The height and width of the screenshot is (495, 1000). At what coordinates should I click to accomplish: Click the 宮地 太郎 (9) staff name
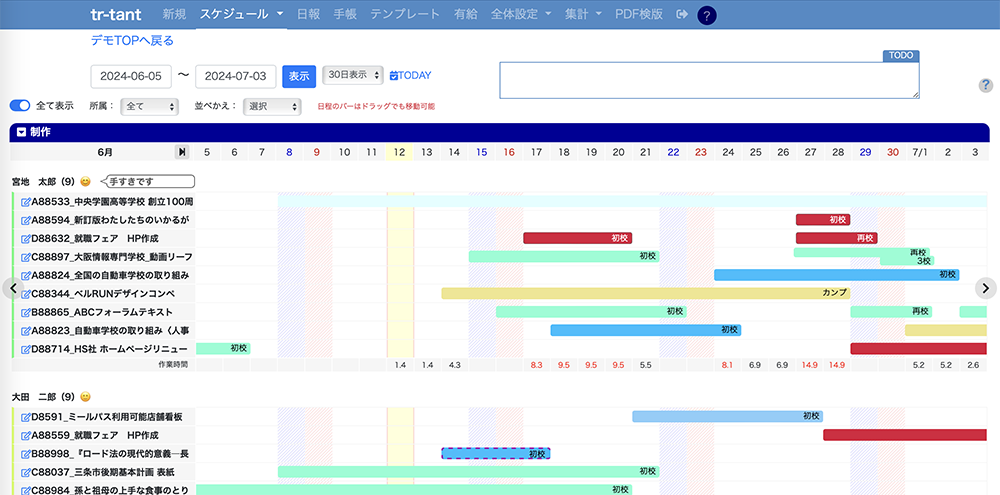(x=44, y=182)
